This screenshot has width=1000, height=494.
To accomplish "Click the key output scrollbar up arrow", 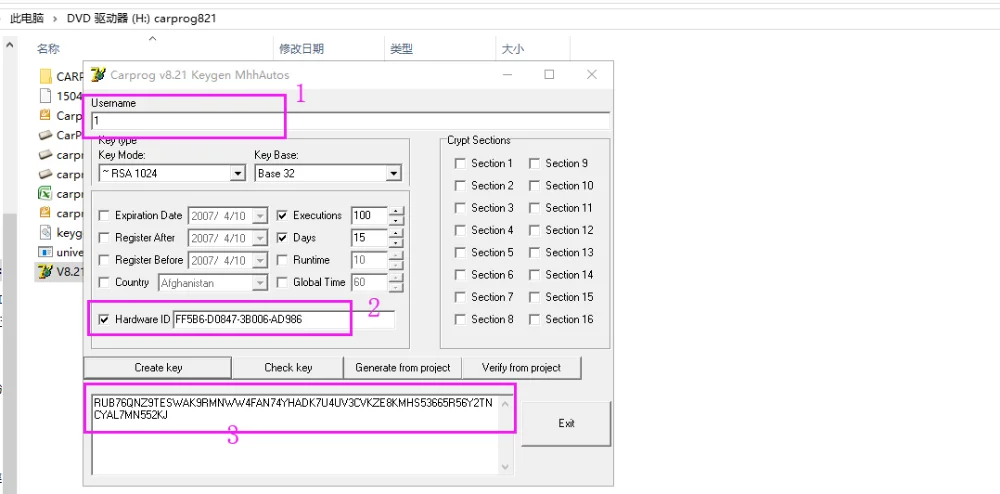I will coord(506,402).
